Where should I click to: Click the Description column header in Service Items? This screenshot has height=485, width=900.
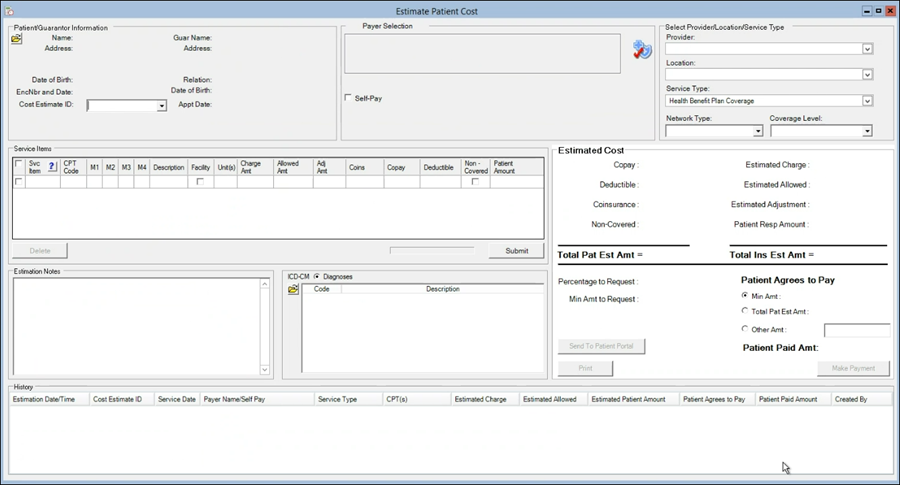pos(168,167)
